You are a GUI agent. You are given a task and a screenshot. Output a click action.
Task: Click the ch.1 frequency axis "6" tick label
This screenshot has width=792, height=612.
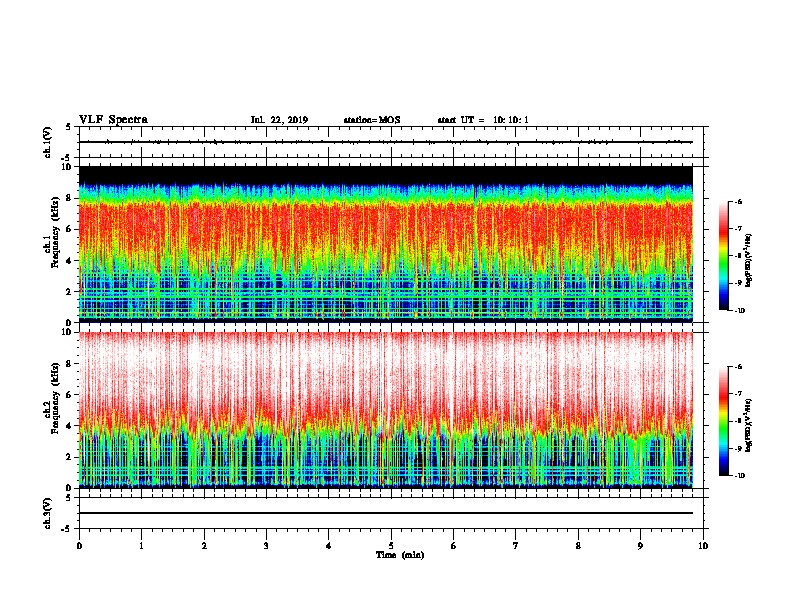70,229
